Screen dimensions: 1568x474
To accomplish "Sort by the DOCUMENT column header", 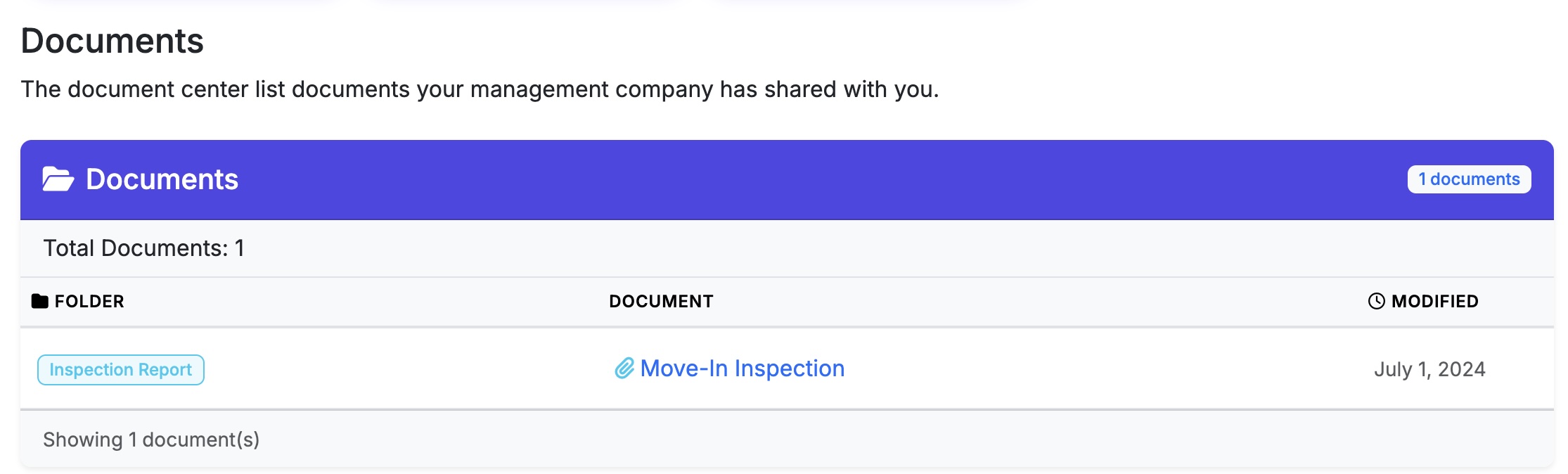I will click(x=661, y=301).
